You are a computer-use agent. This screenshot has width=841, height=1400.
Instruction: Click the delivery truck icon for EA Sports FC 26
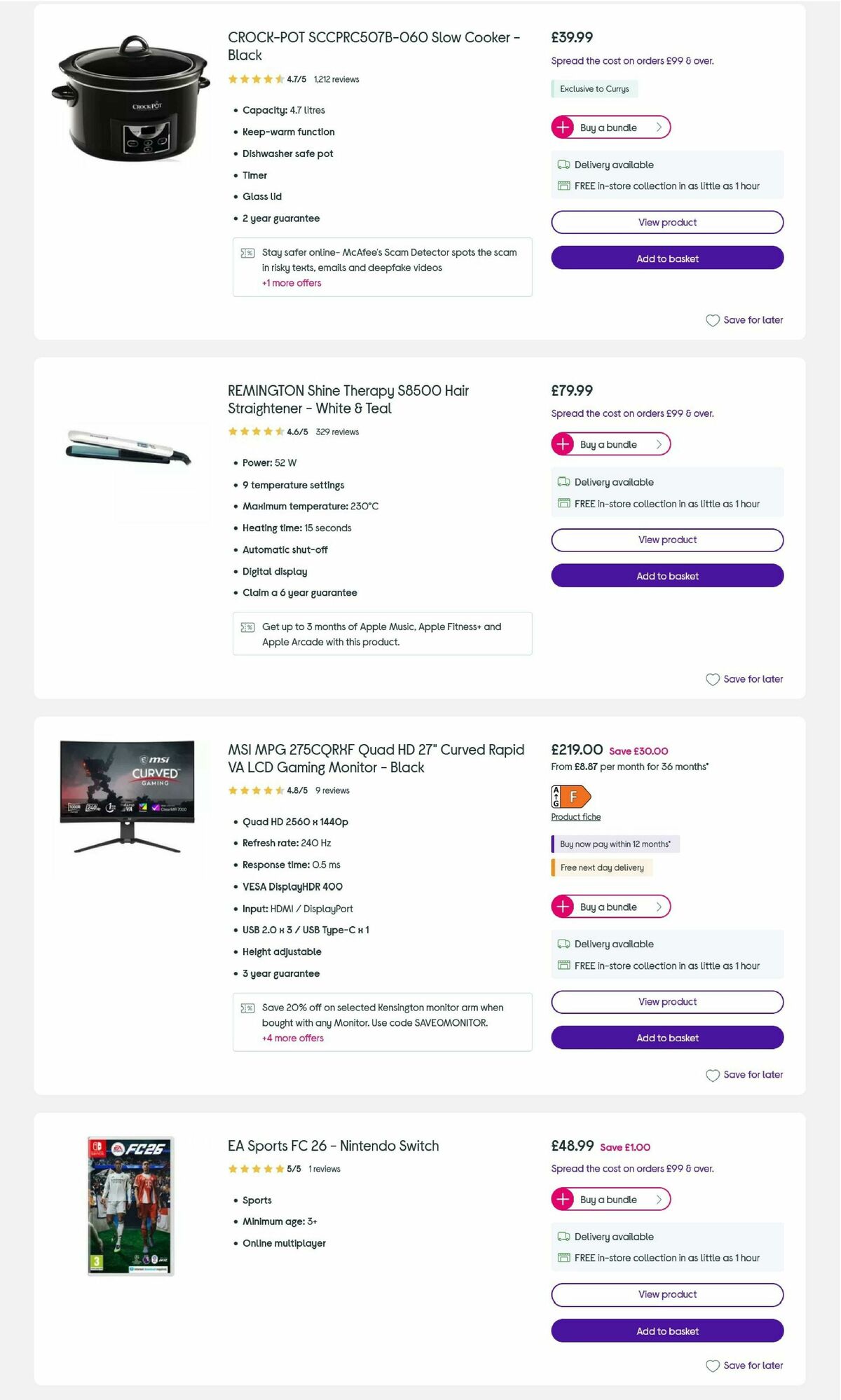[563, 1237]
